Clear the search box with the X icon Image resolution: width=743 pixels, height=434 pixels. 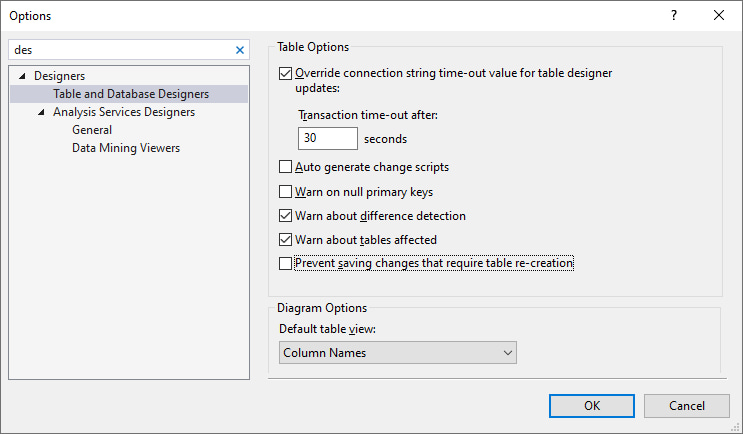[239, 49]
